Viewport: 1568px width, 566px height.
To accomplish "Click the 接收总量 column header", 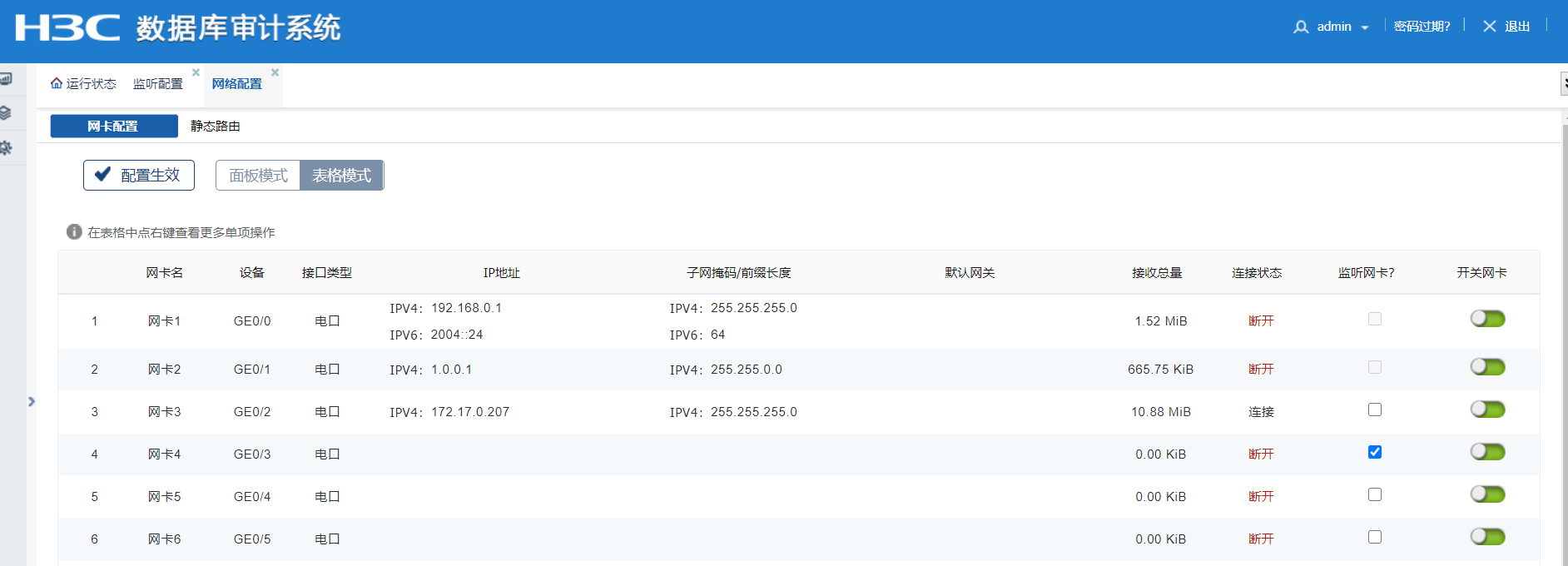I will (x=1157, y=273).
